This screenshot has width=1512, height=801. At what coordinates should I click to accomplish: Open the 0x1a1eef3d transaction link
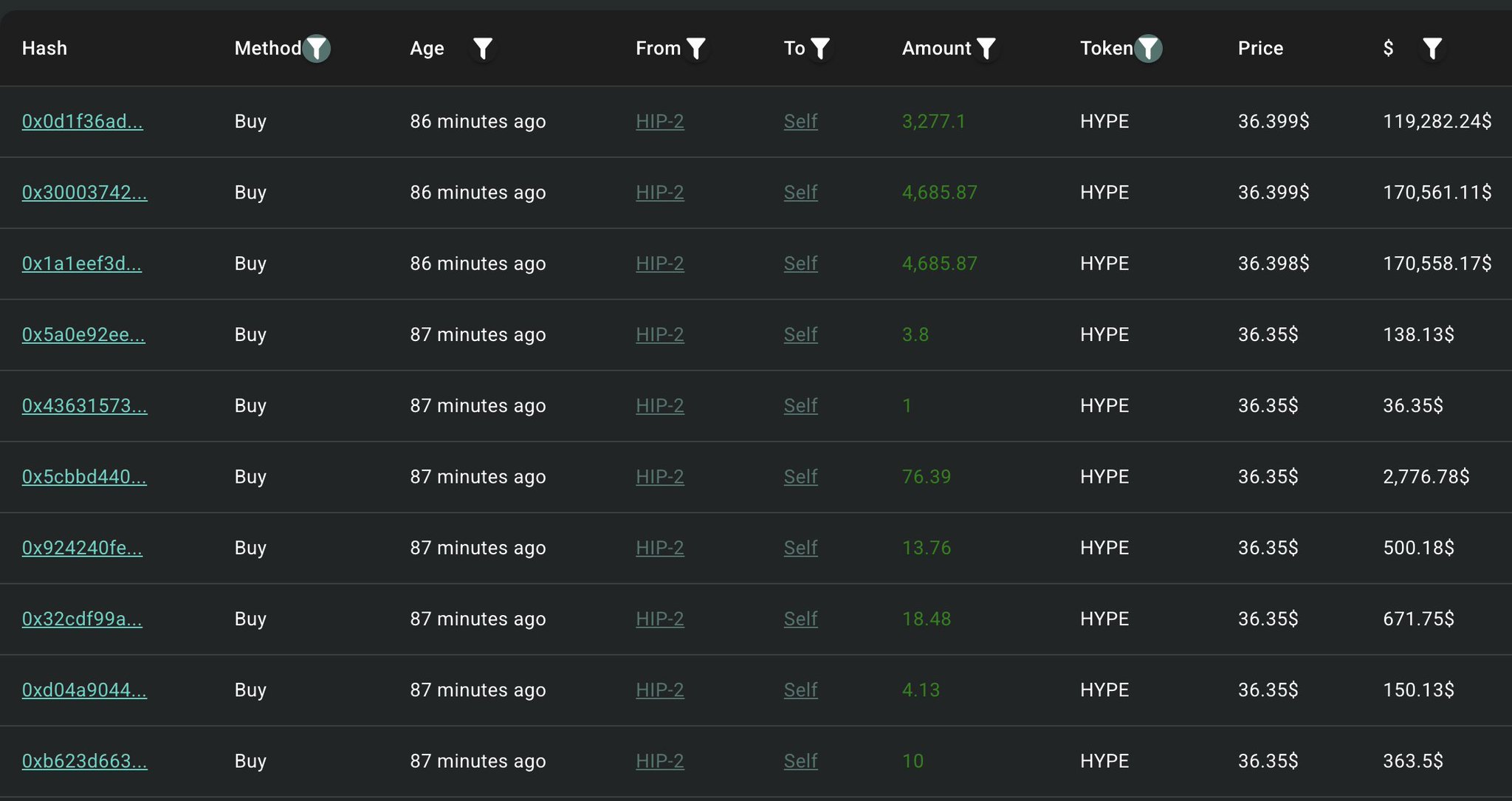pyautogui.click(x=82, y=264)
